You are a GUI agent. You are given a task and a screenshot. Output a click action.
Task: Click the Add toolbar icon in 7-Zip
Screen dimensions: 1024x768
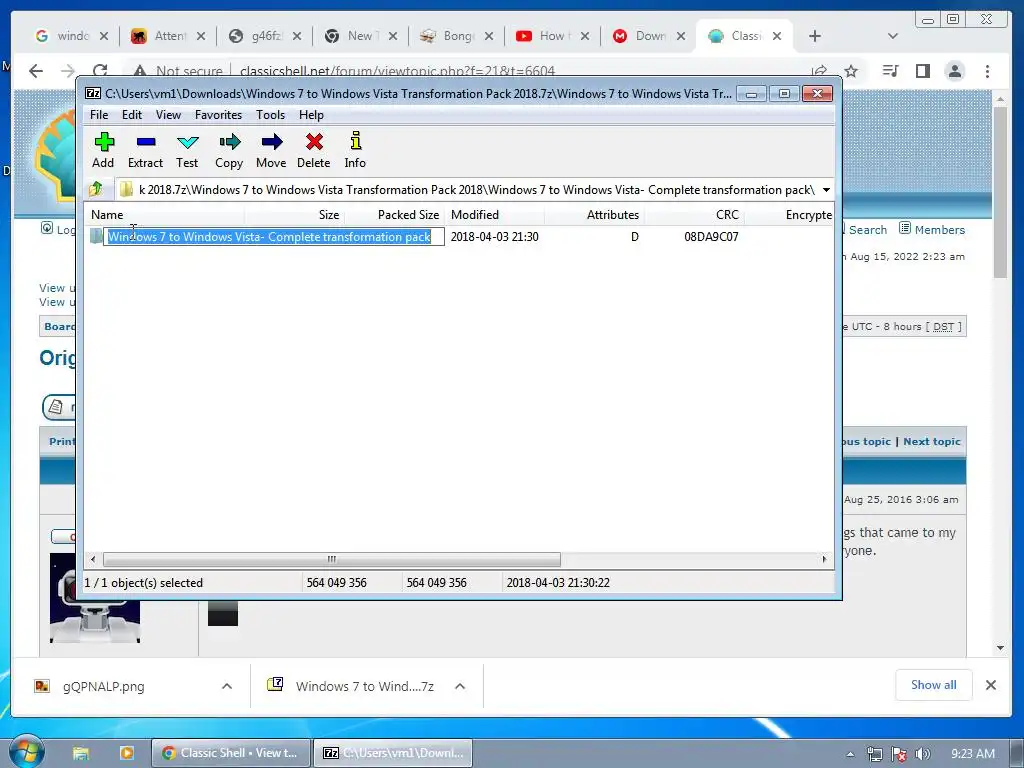103,150
